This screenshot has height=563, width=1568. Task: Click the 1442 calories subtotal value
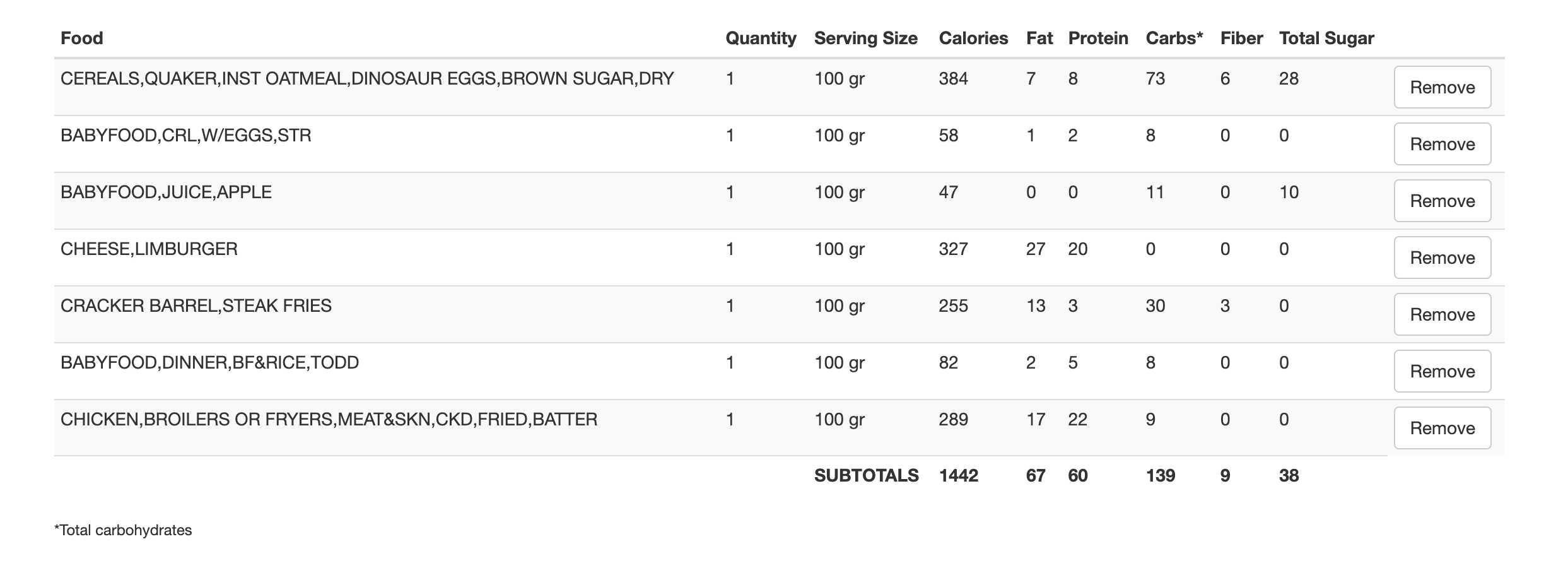(x=959, y=476)
